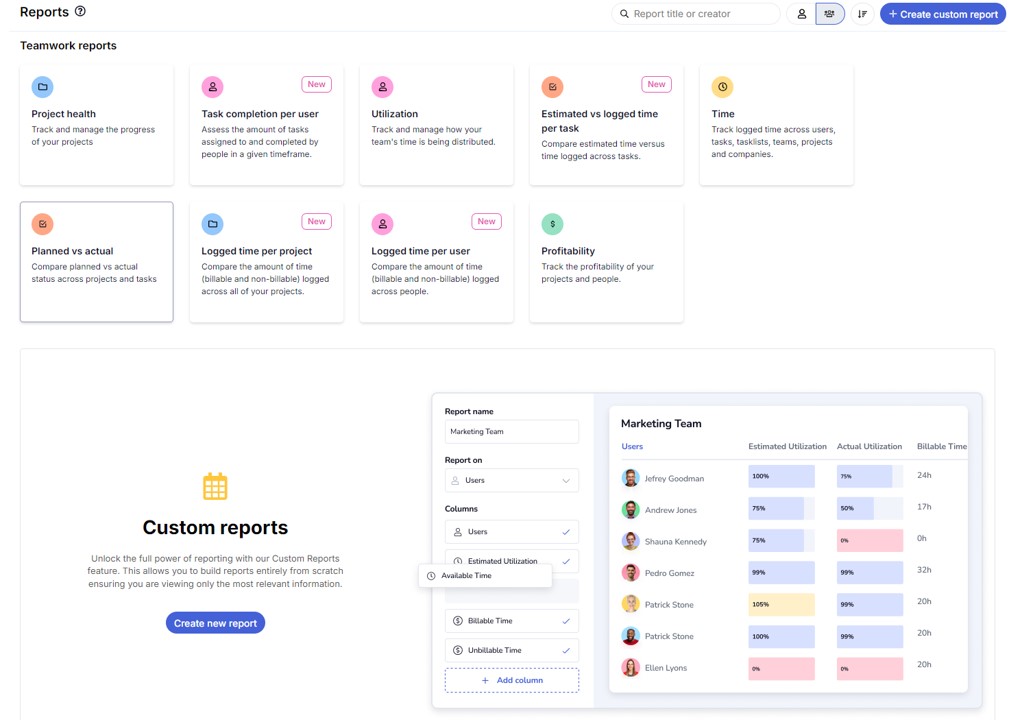Image resolution: width=1022 pixels, height=720 pixels.
Task: Open the sort order icon button
Action: pyautogui.click(x=862, y=14)
